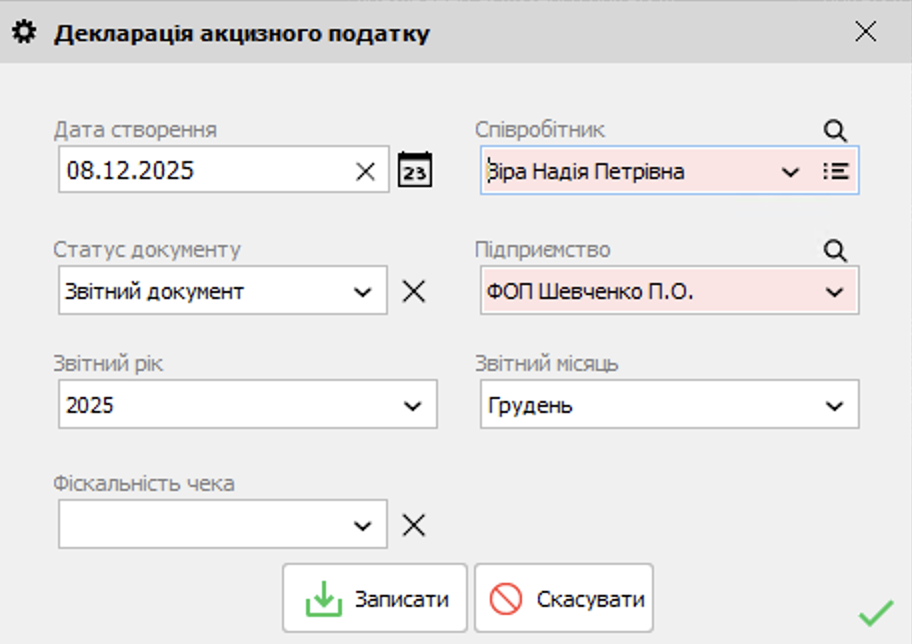Viewport: 912px width, 644px height.
Task: Clear the Фіскальність чека field
Action: pos(413,523)
